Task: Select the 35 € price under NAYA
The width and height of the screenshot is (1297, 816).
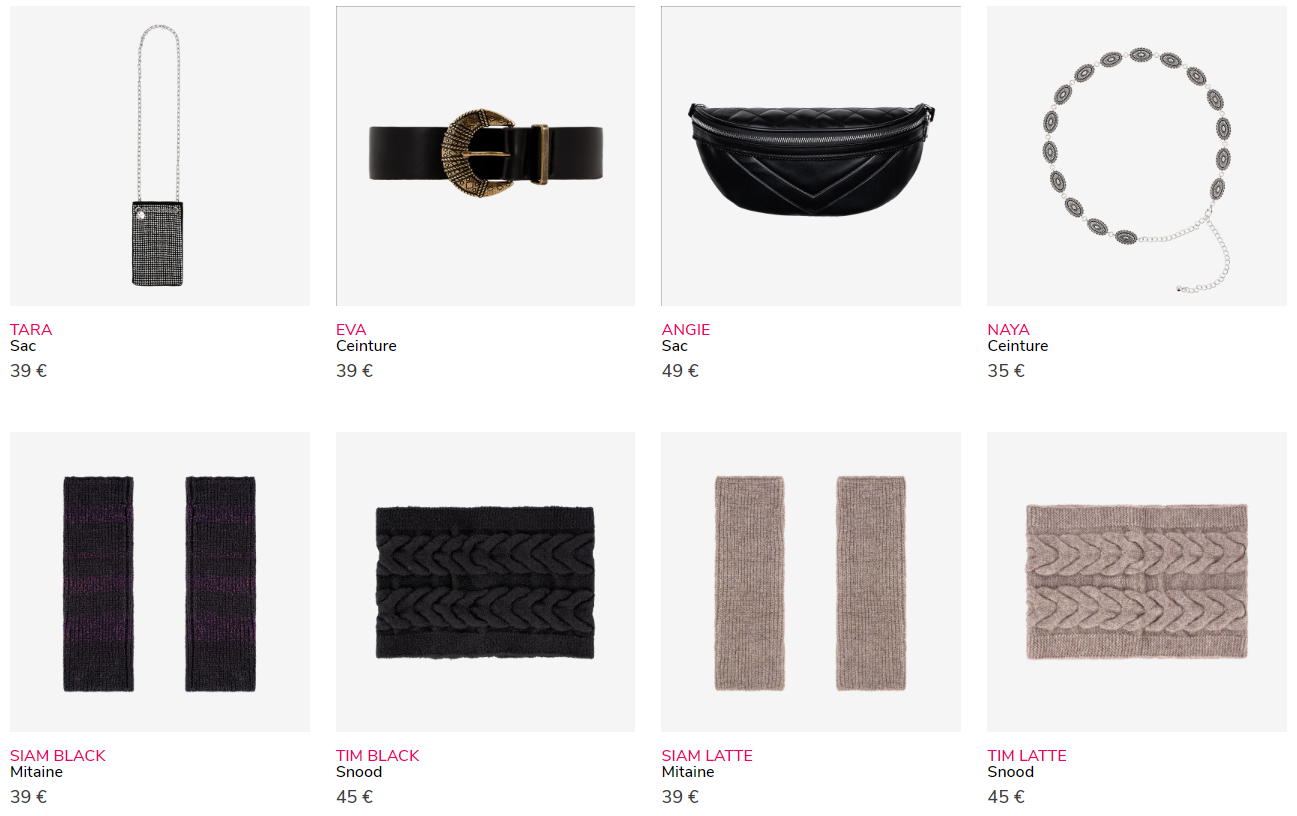Action: point(1006,371)
